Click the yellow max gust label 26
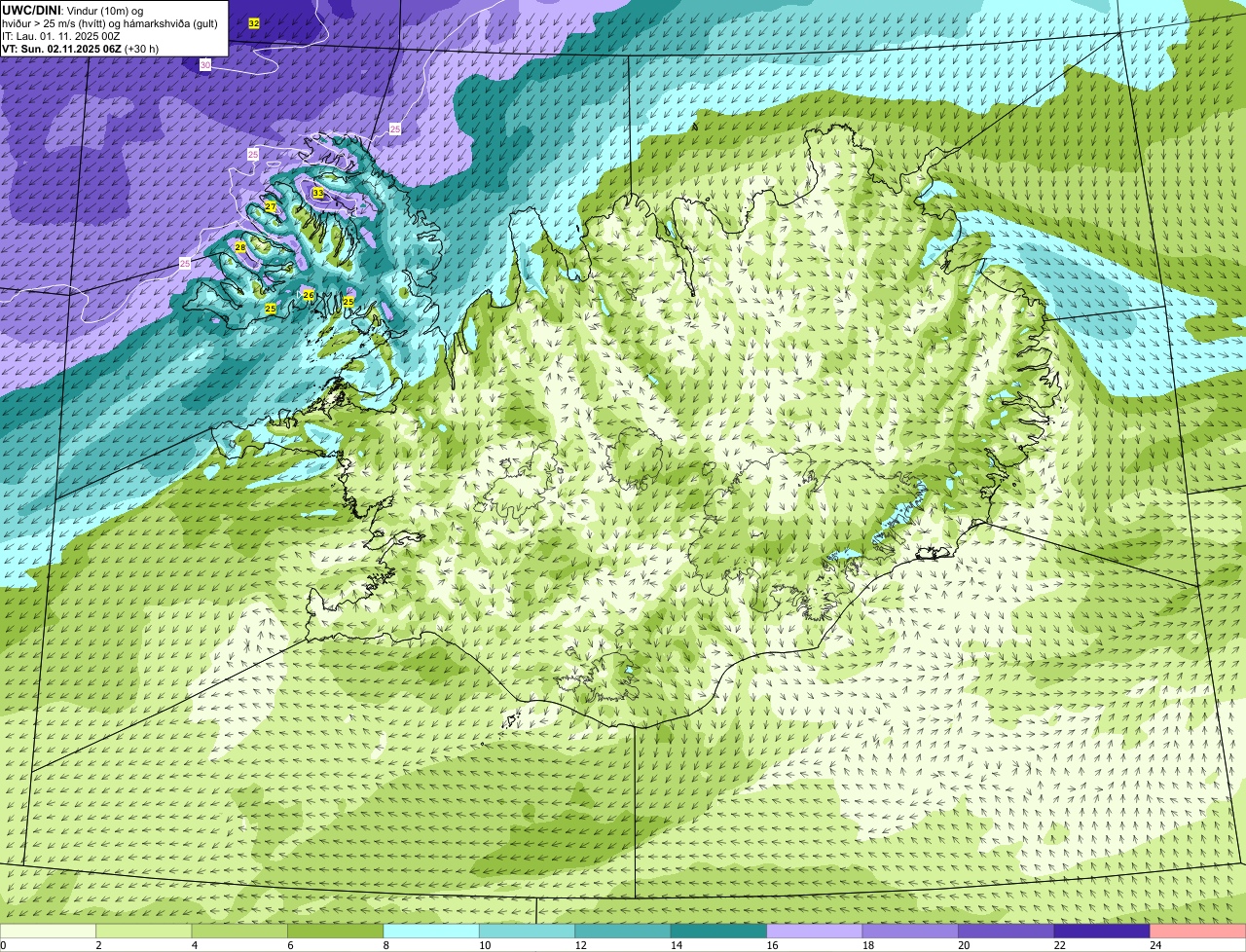 (x=309, y=294)
